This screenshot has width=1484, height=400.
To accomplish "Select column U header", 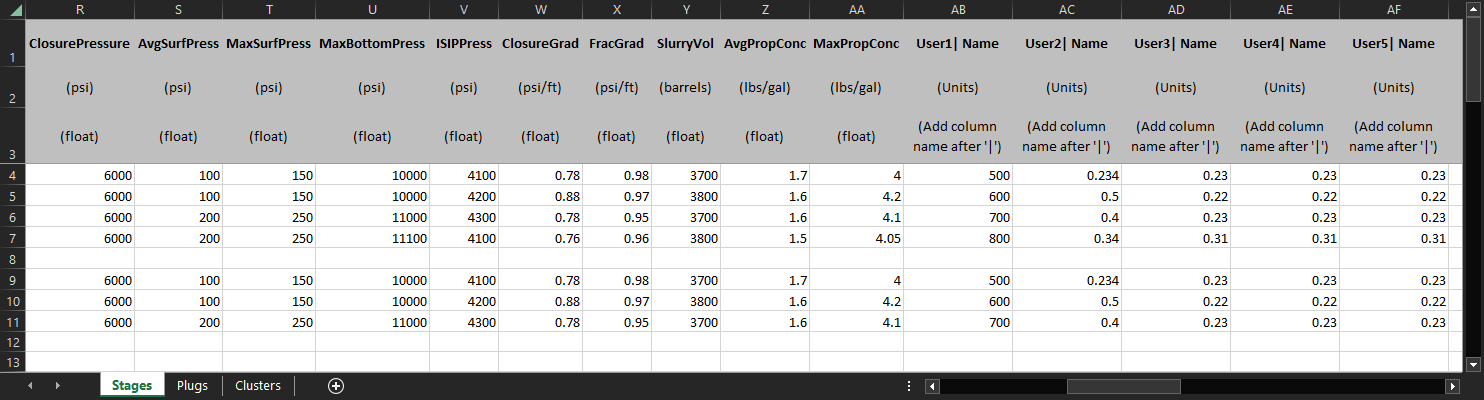I will (373, 9).
